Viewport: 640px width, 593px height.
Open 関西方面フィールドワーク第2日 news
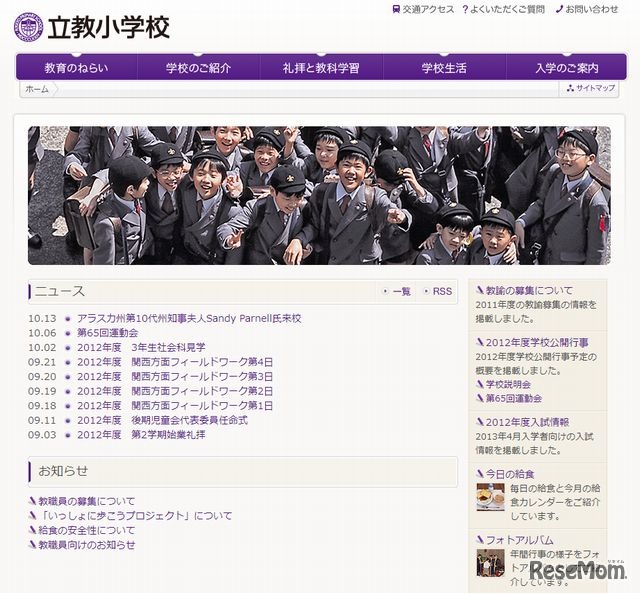click(175, 391)
